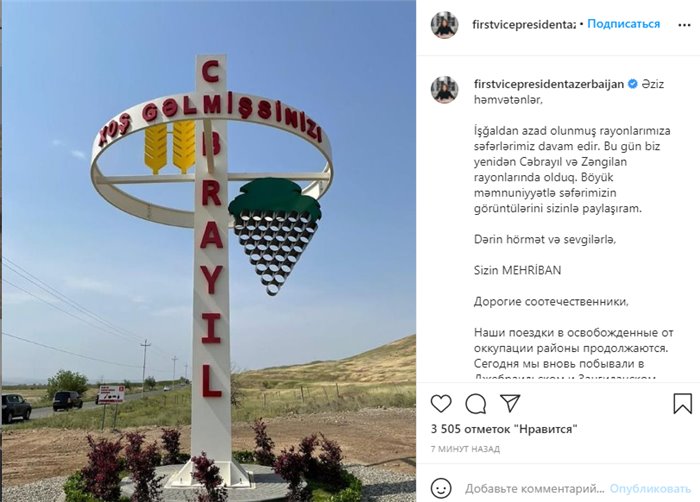Follow account via Подписаться link
The width and height of the screenshot is (700, 502).
(623, 24)
